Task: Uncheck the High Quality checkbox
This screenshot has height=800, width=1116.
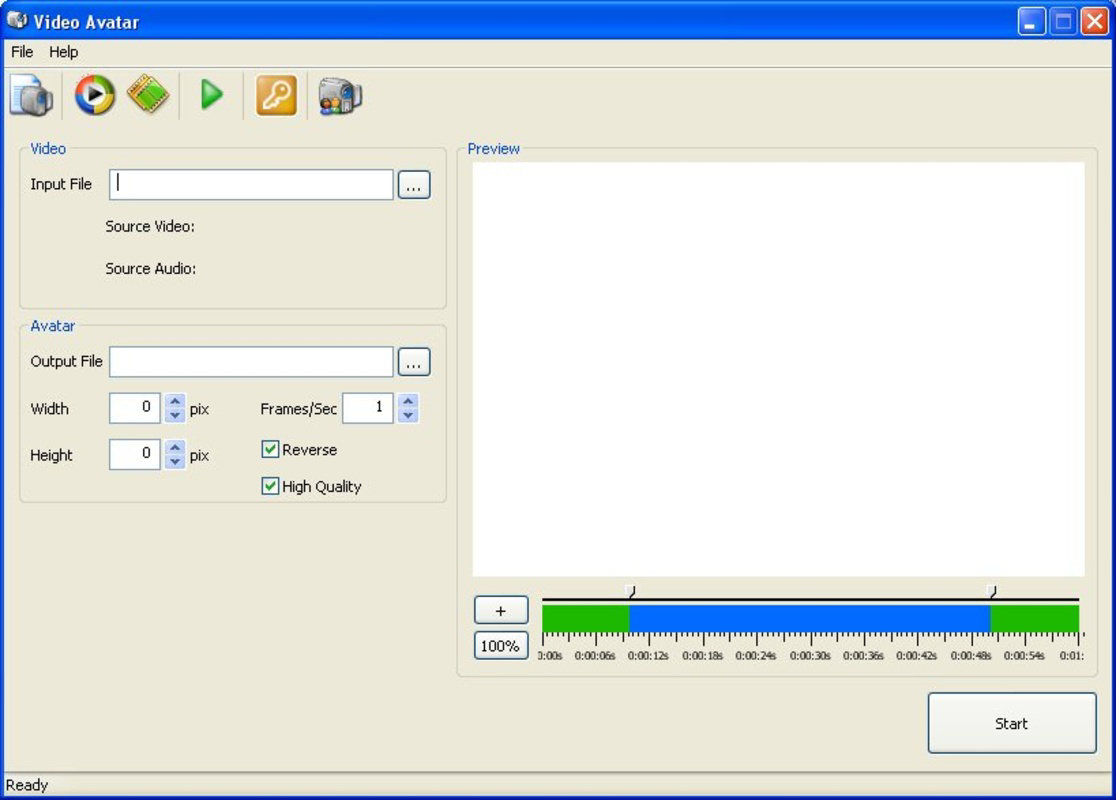Action: [x=270, y=486]
